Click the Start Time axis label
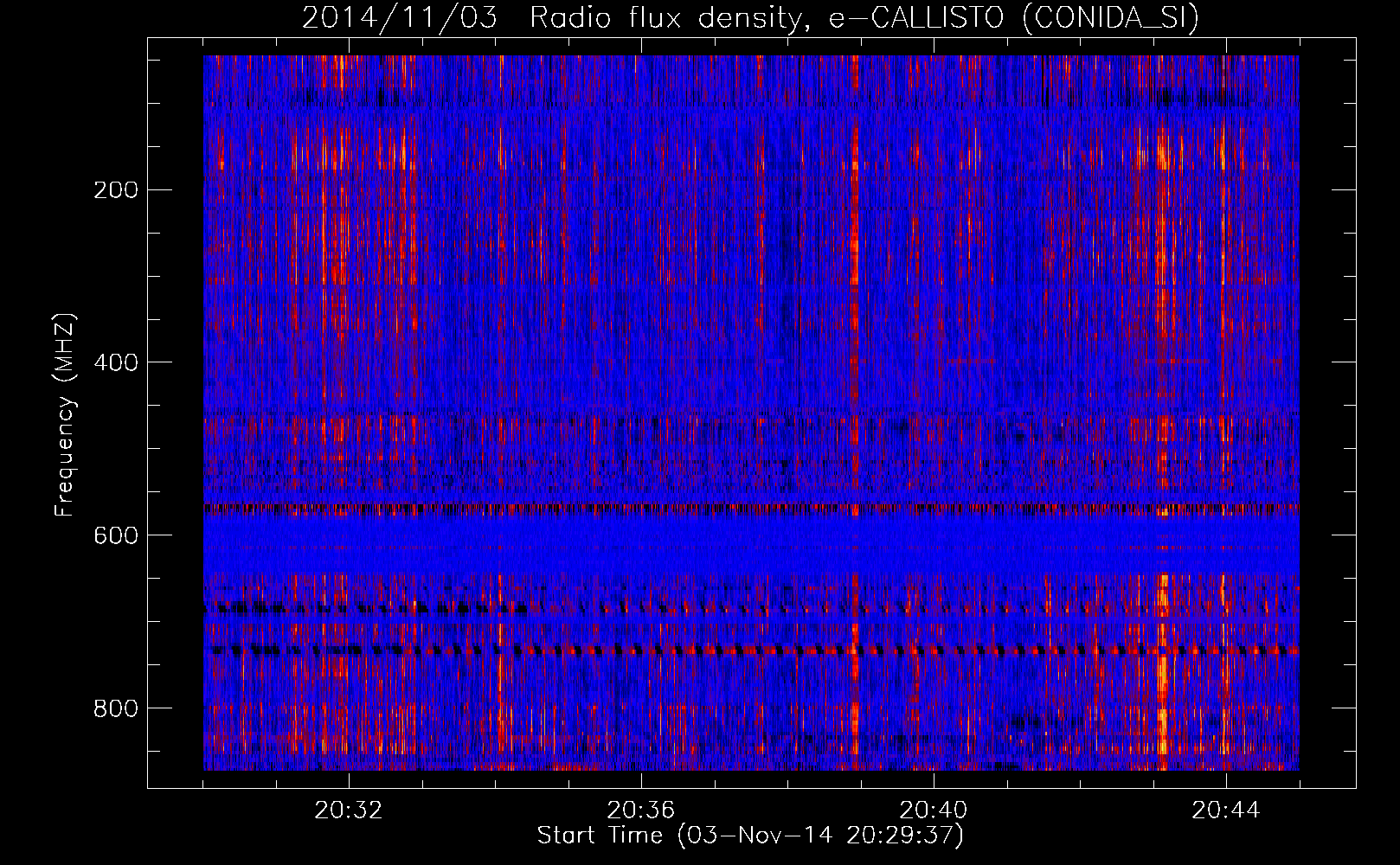The height and width of the screenshot is (865, 1400). 750,835
